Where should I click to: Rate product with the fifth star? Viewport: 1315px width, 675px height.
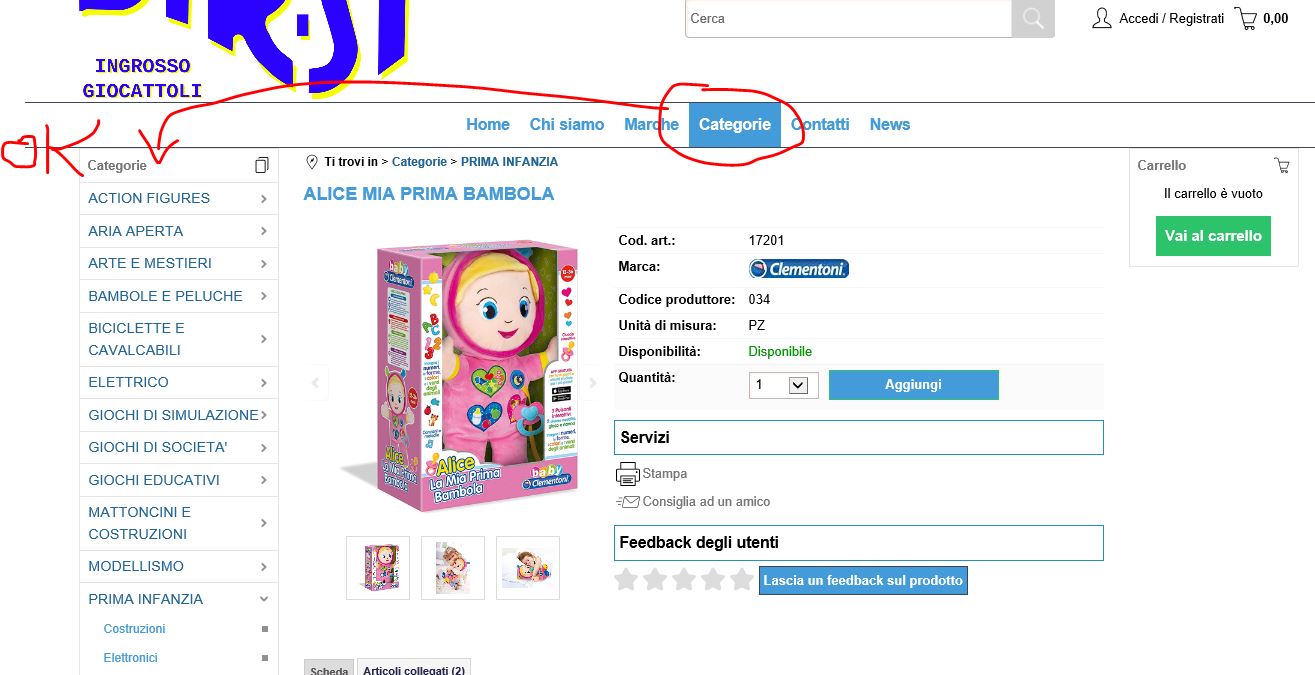click(741, 579)
